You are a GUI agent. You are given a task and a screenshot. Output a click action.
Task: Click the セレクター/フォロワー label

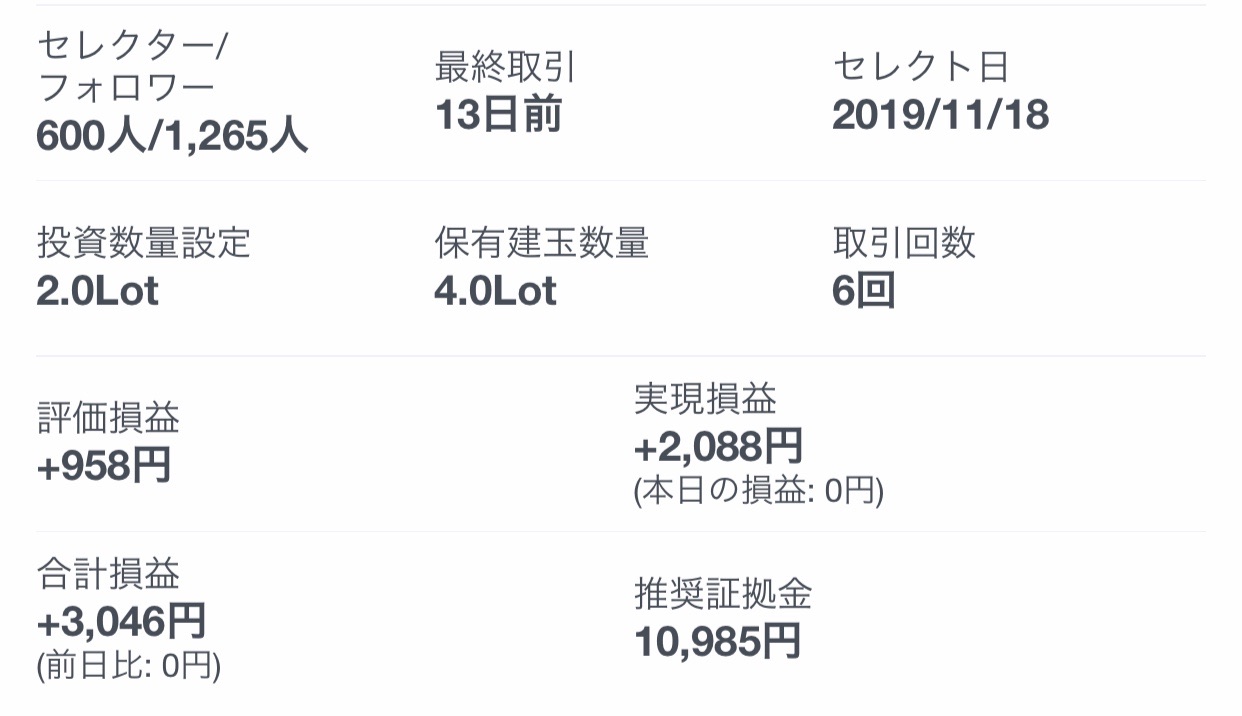click(x=133, y=68)
